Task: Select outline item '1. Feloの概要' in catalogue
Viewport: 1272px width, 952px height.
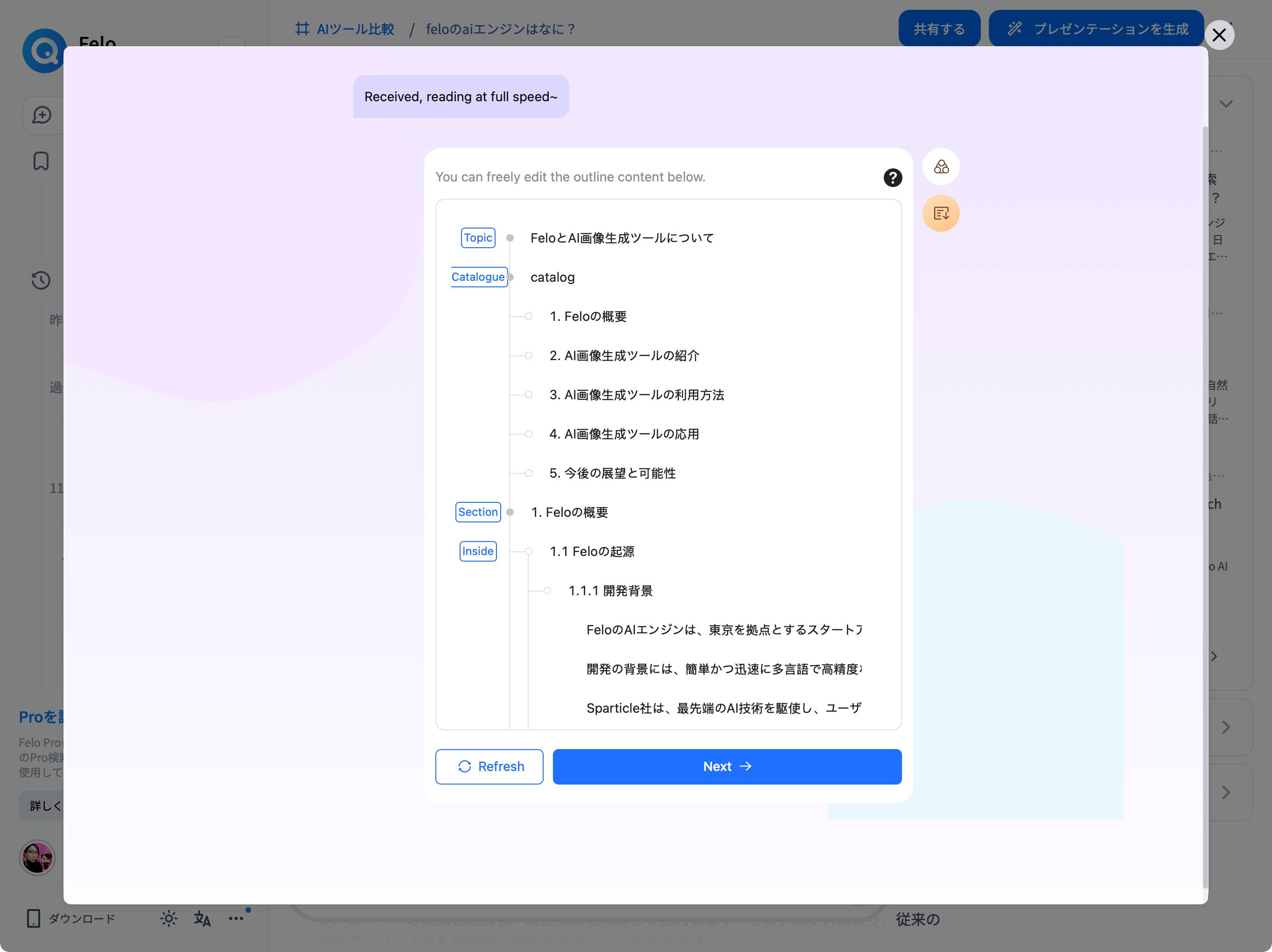Action: coord(587,316)
